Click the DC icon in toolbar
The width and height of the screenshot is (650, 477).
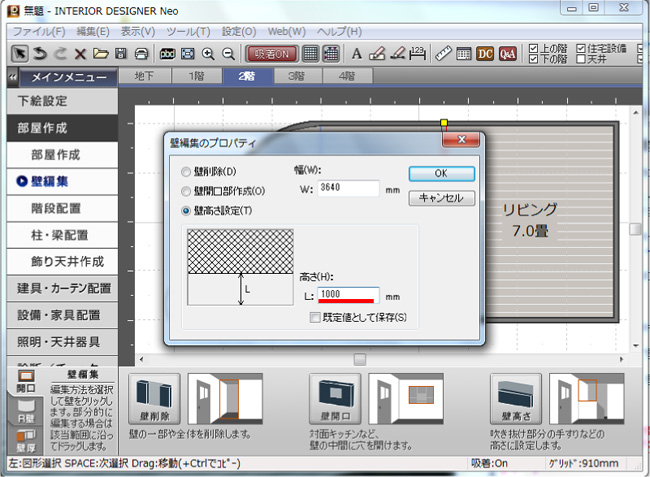[x=485, y=53]
